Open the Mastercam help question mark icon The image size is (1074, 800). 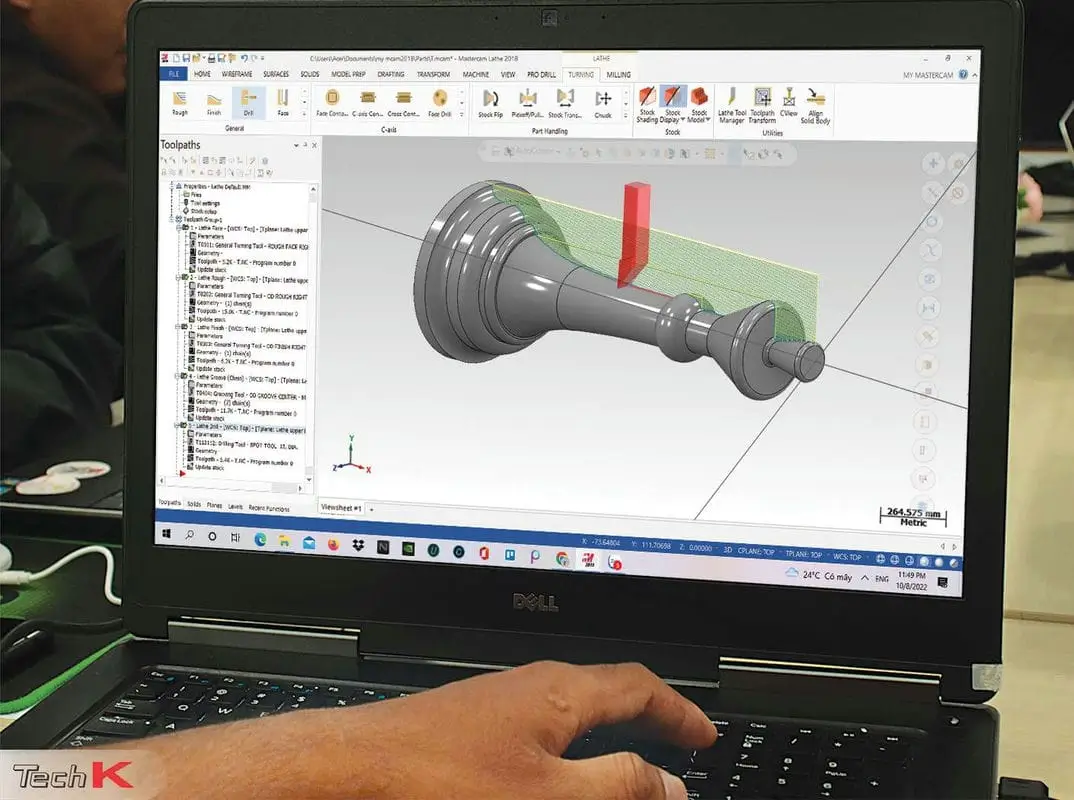click(x=963, y=75)
